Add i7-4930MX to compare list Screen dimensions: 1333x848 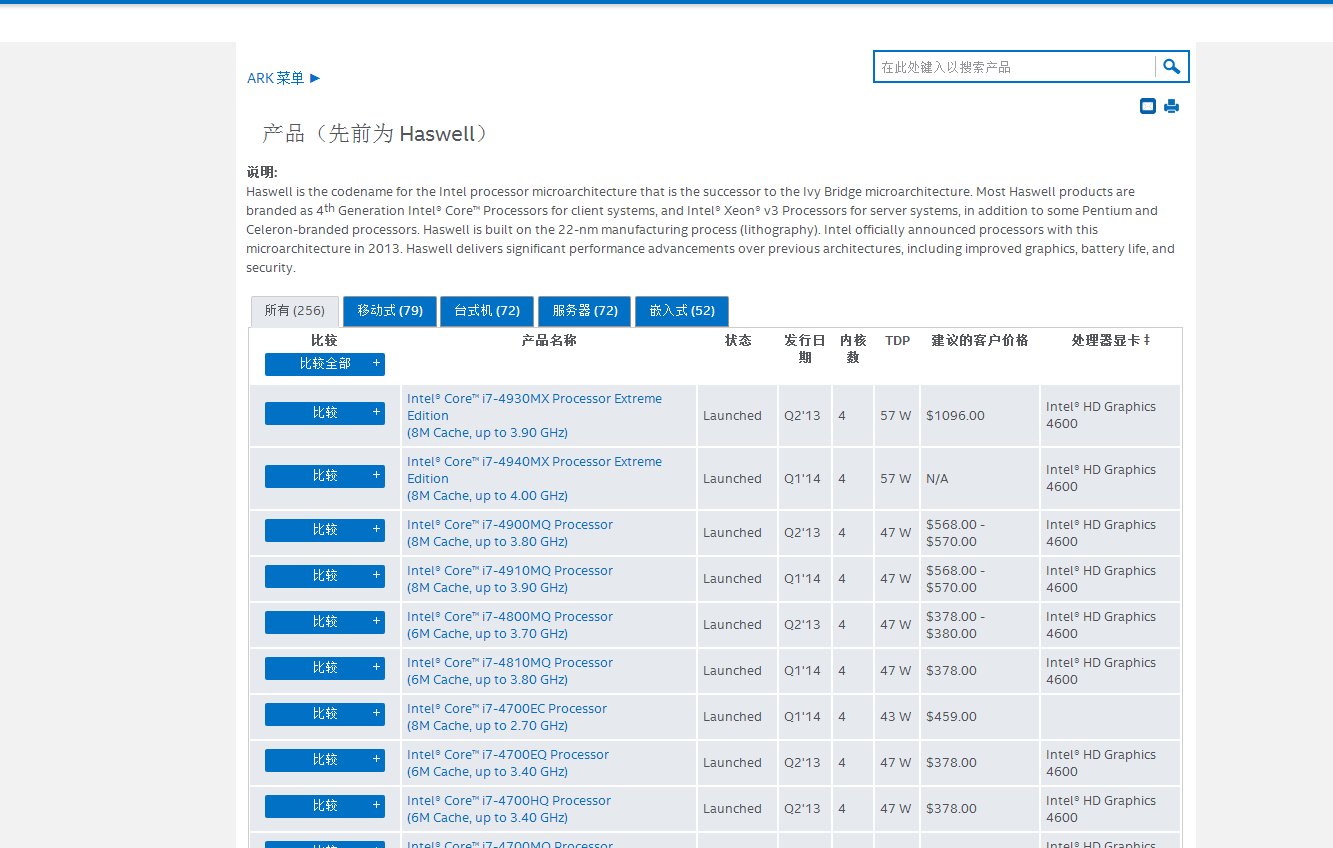click(324, 413)
